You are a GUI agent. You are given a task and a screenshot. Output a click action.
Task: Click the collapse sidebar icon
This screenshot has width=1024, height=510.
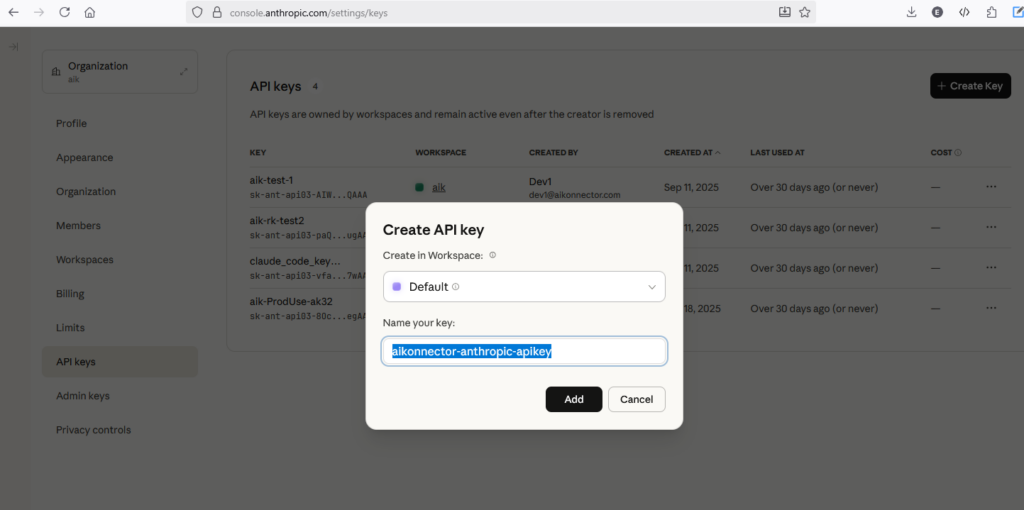coord(14,47)
